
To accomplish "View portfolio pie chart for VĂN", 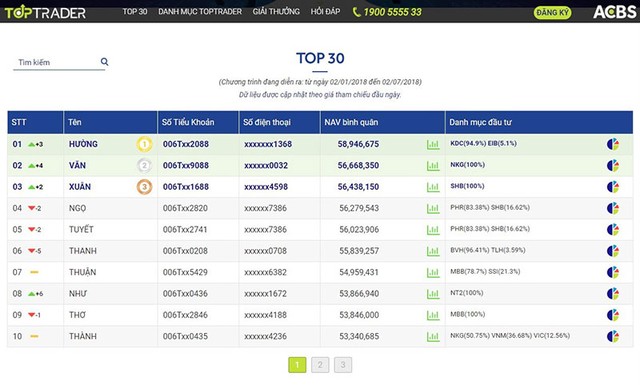I will coord(613,165).
